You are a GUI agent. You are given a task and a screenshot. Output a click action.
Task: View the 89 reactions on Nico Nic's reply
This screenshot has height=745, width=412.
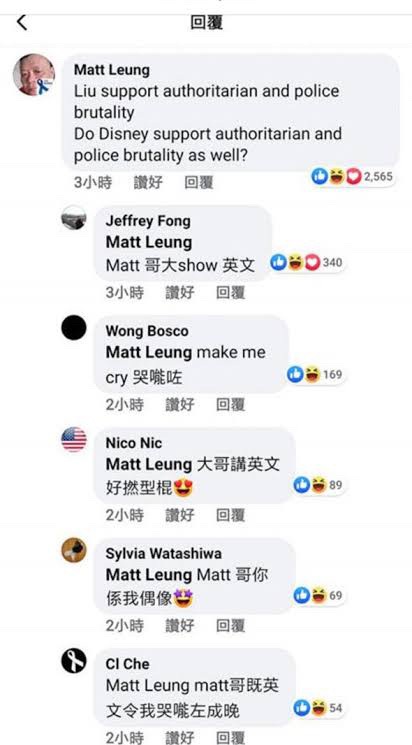click(x=318, y=485)
